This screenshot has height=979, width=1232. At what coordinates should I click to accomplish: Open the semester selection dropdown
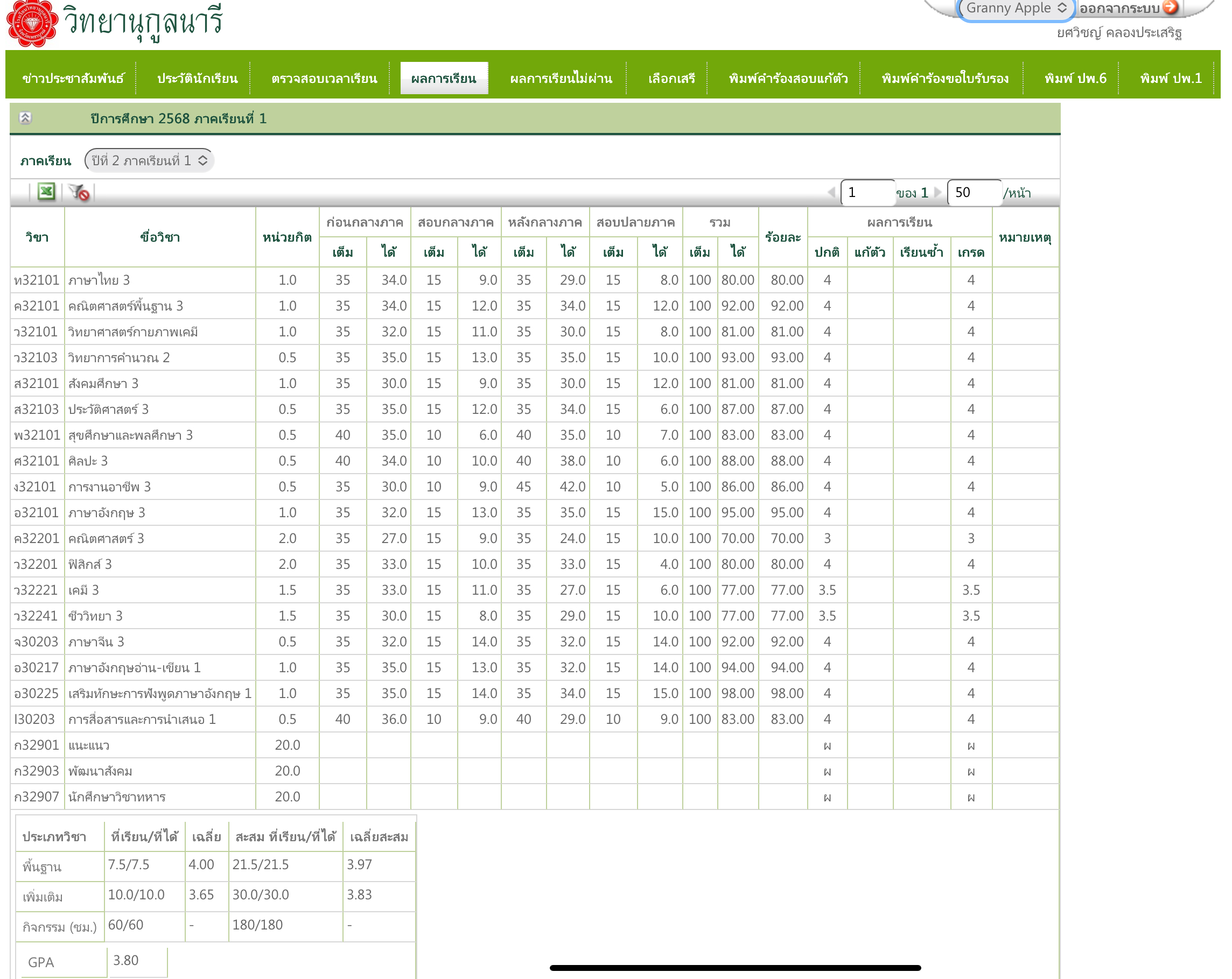pyautogui.click(x=149, y=160)
